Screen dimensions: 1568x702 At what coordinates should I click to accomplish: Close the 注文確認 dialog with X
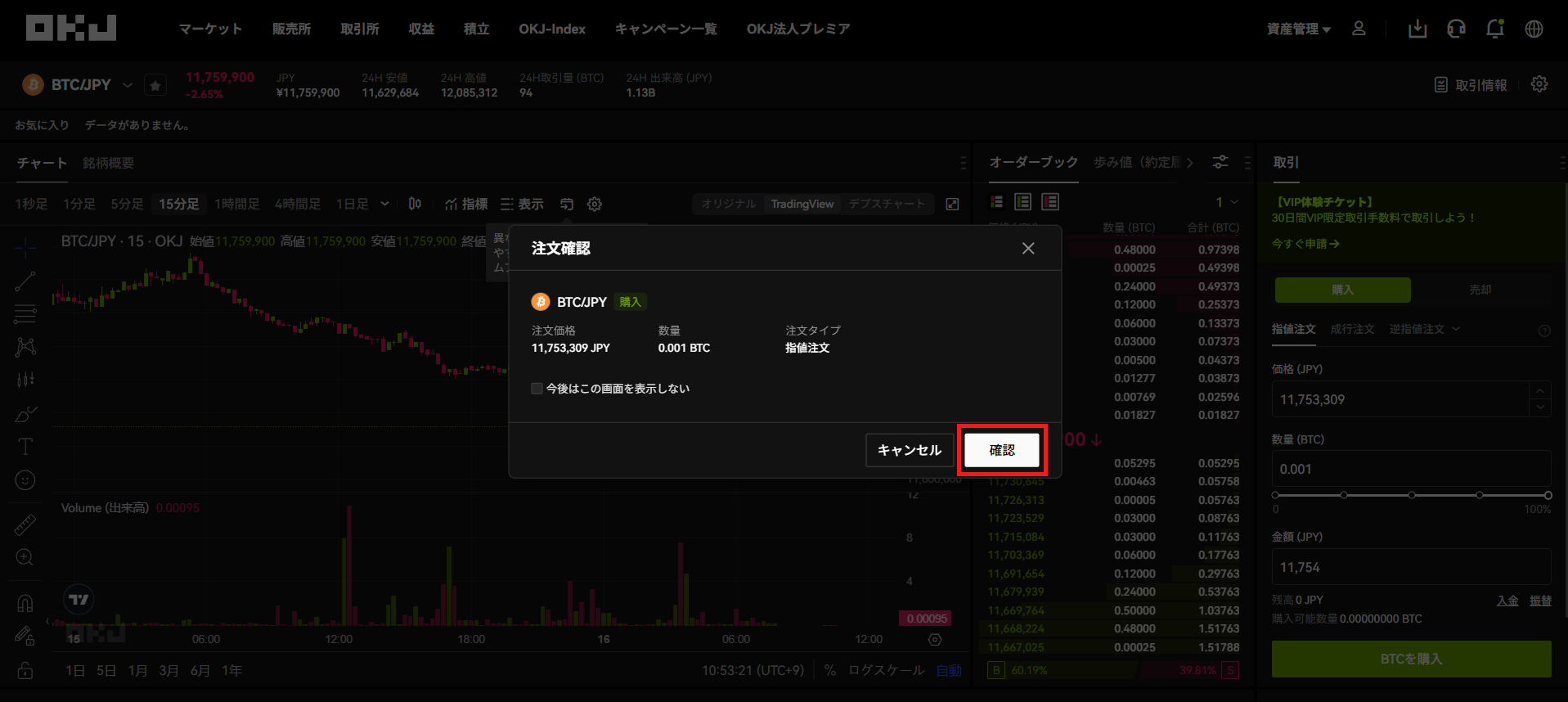pos(1028,248)
